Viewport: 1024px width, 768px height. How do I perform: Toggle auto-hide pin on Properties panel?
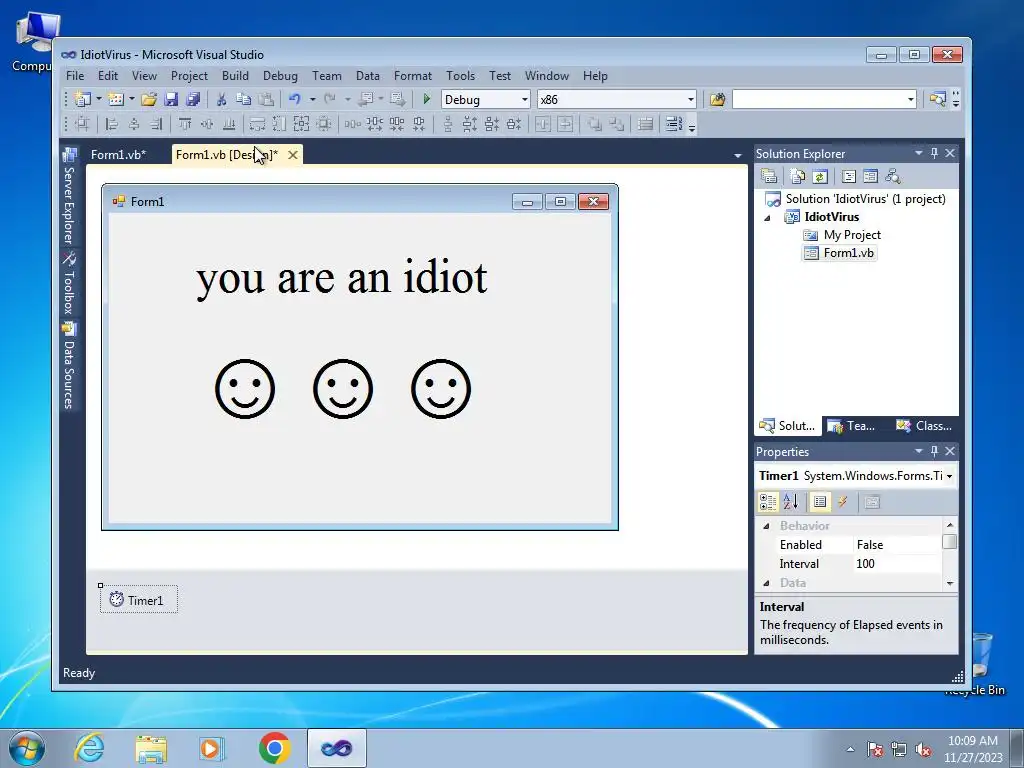(x=934, y=451)
